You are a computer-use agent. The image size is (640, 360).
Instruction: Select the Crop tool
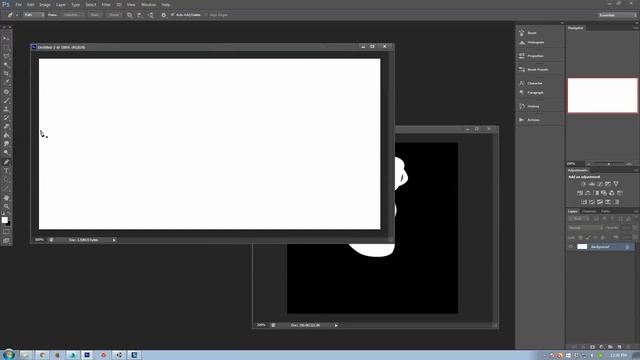[6, 73]
